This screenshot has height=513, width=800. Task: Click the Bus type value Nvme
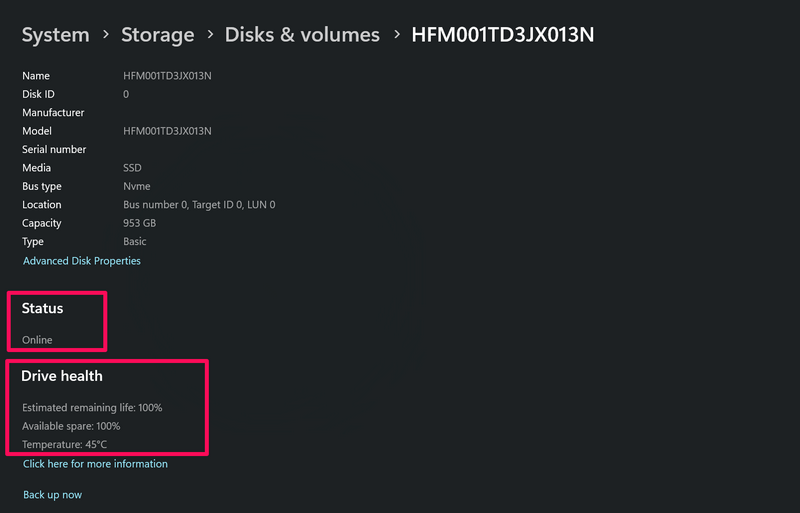[x=136, y=186]
